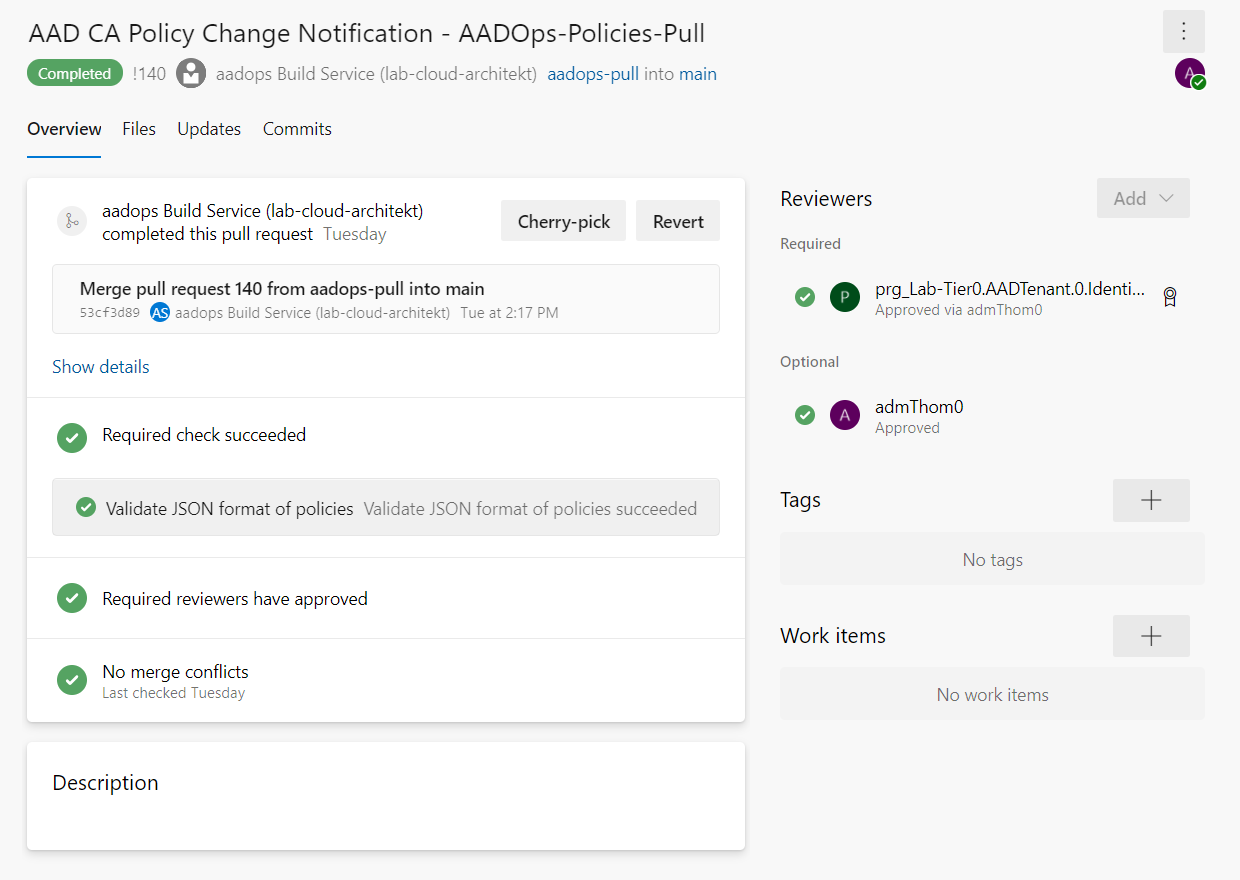Click approval check beside admThom0 reviewer
The width and height of the screenshot is (1240, 880).
[x=805, y=415]
